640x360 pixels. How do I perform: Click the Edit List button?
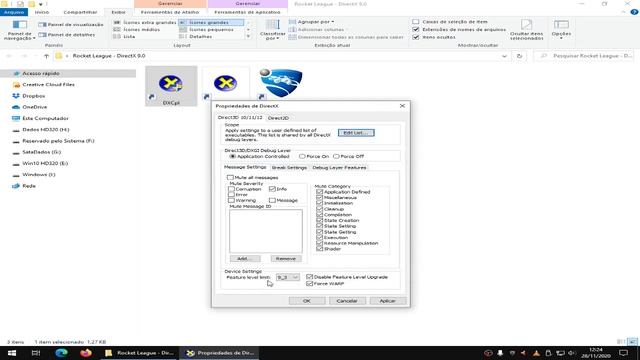(356, 133)
